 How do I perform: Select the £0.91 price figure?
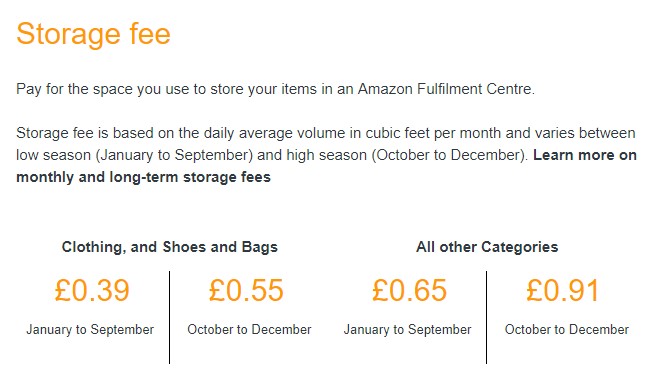(x=563, y=290)
